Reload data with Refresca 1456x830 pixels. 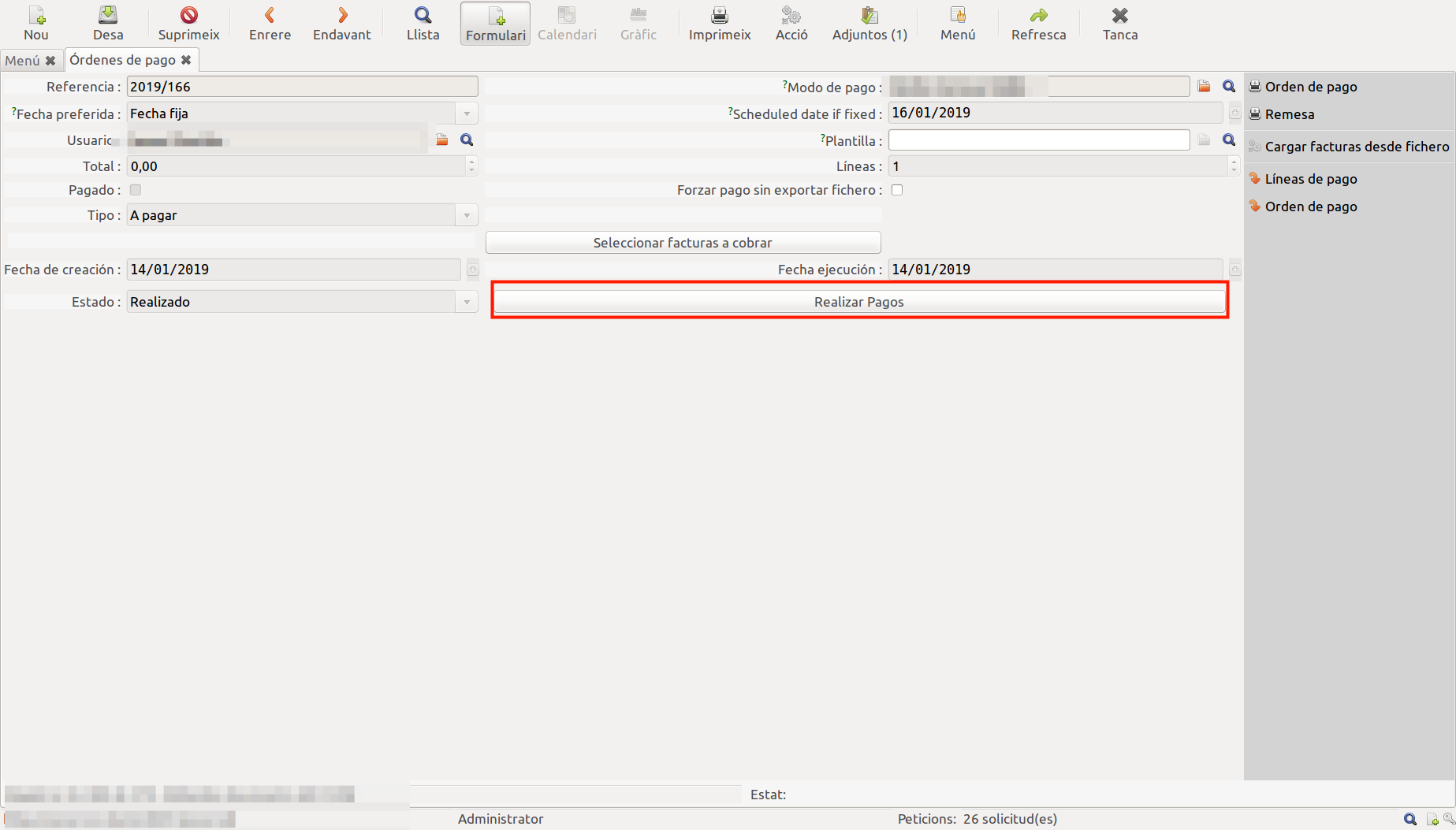pyautogui.click(x=1039, y=24)
